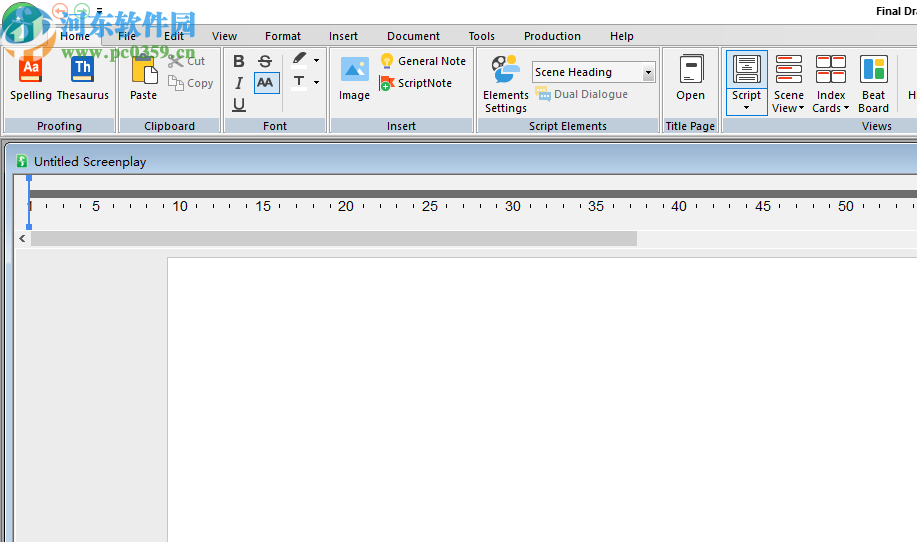The width and height of the screenshot is (917, 542).
Task: Click the Dual Dialogue button
Action: point(582,94)
